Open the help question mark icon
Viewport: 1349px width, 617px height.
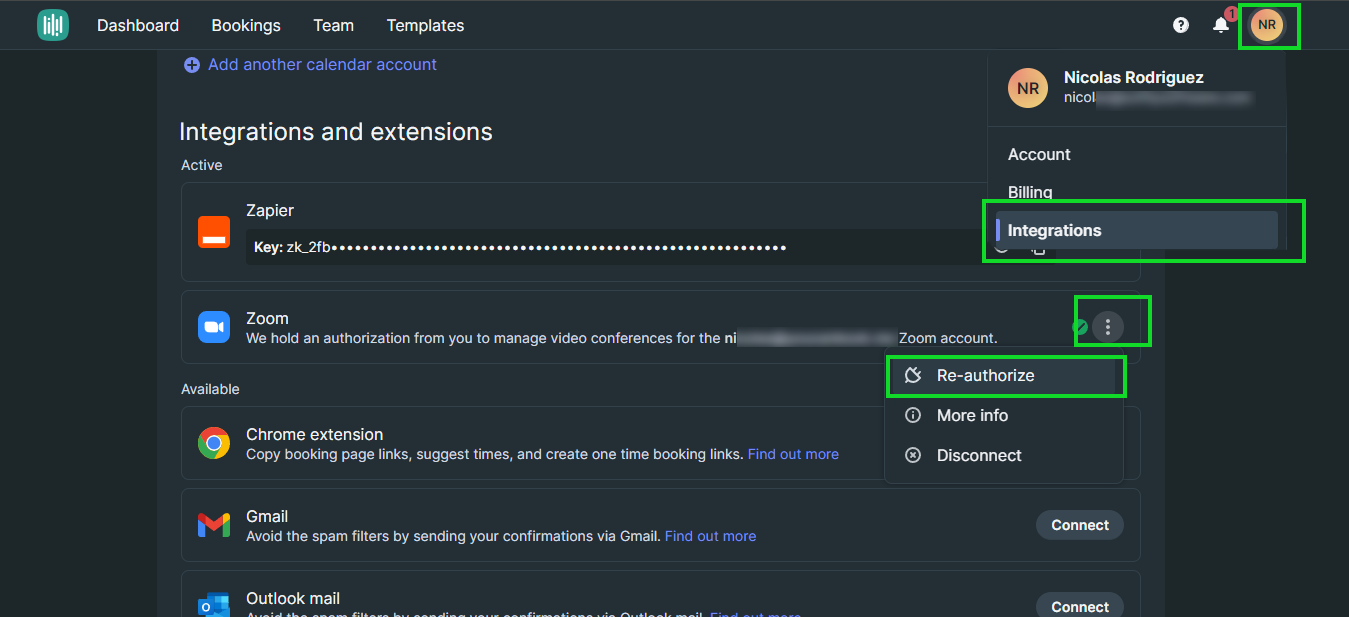pyautogui.click(x=1181, y=25)
